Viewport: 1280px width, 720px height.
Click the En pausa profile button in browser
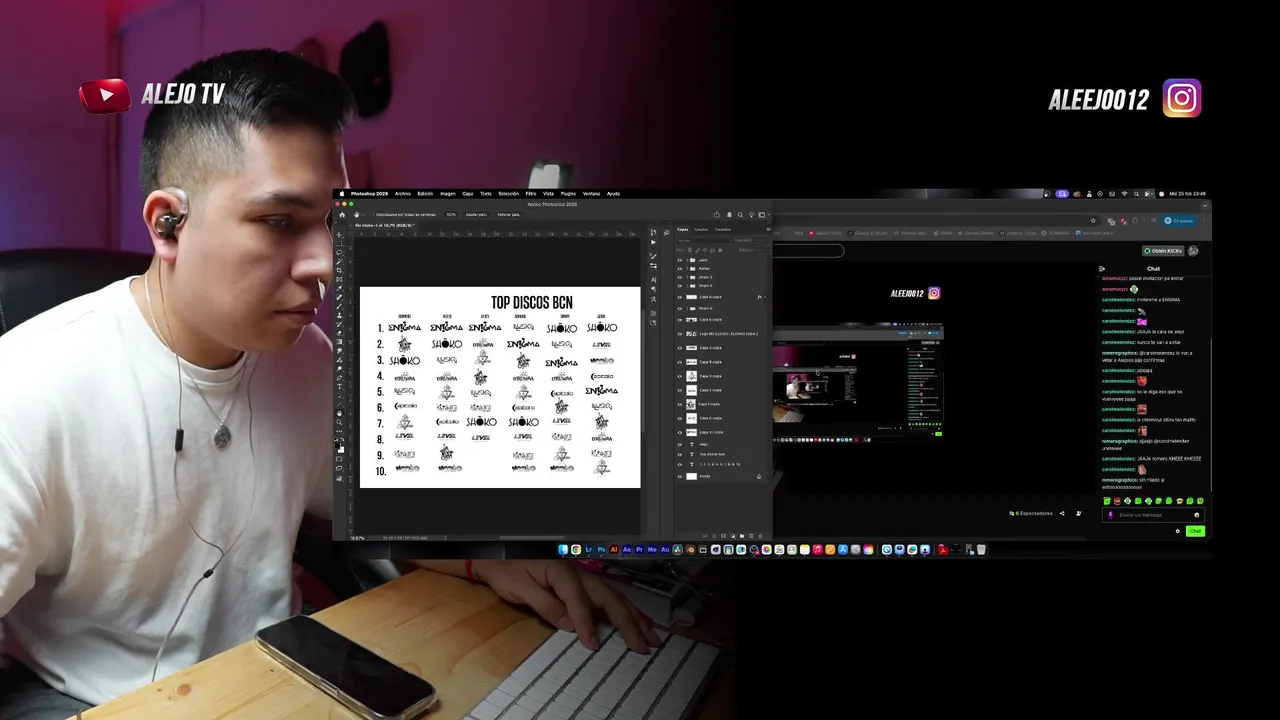[x=1180, y=221]
